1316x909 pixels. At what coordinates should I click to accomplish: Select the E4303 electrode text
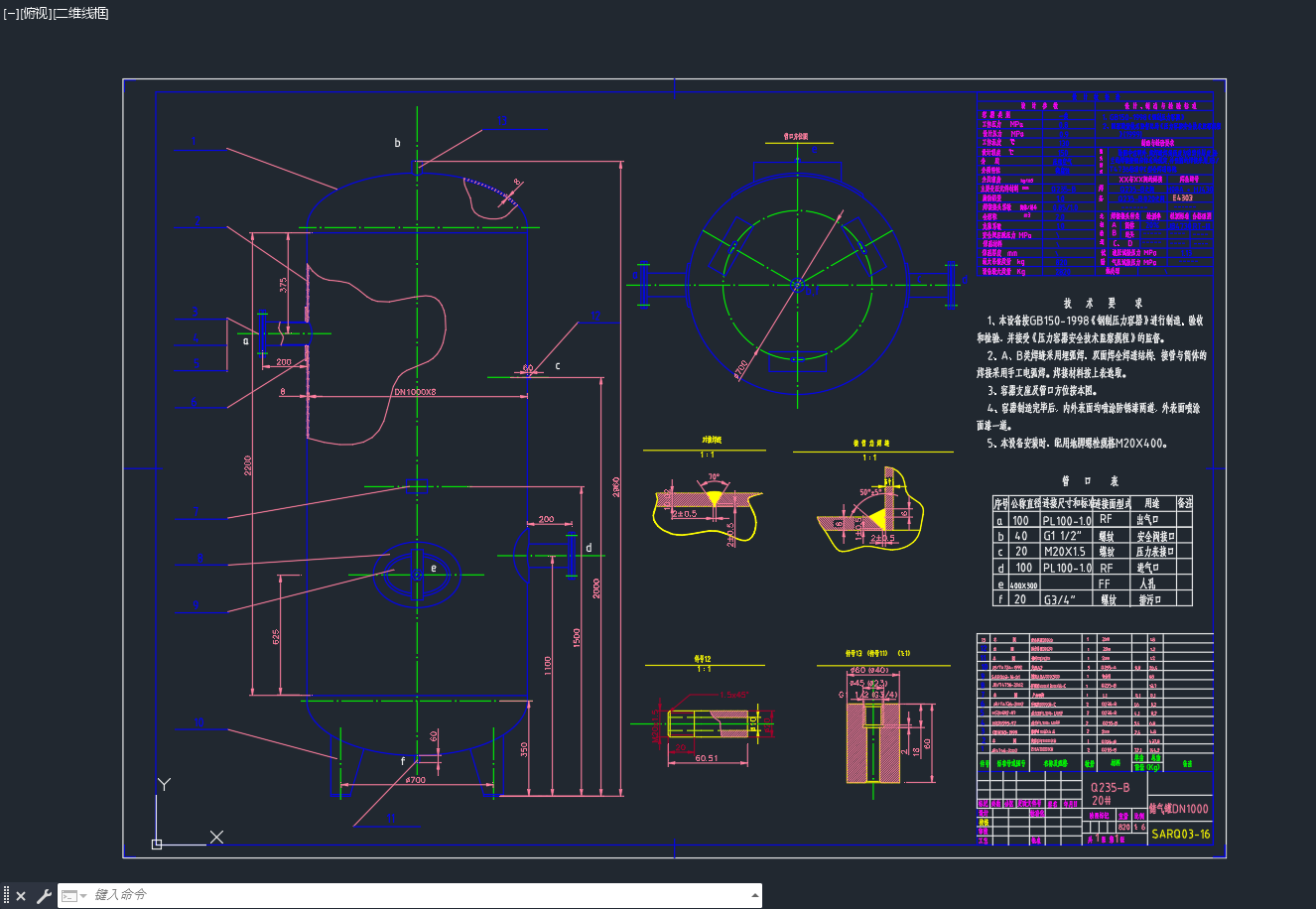tap(1182, 198)
